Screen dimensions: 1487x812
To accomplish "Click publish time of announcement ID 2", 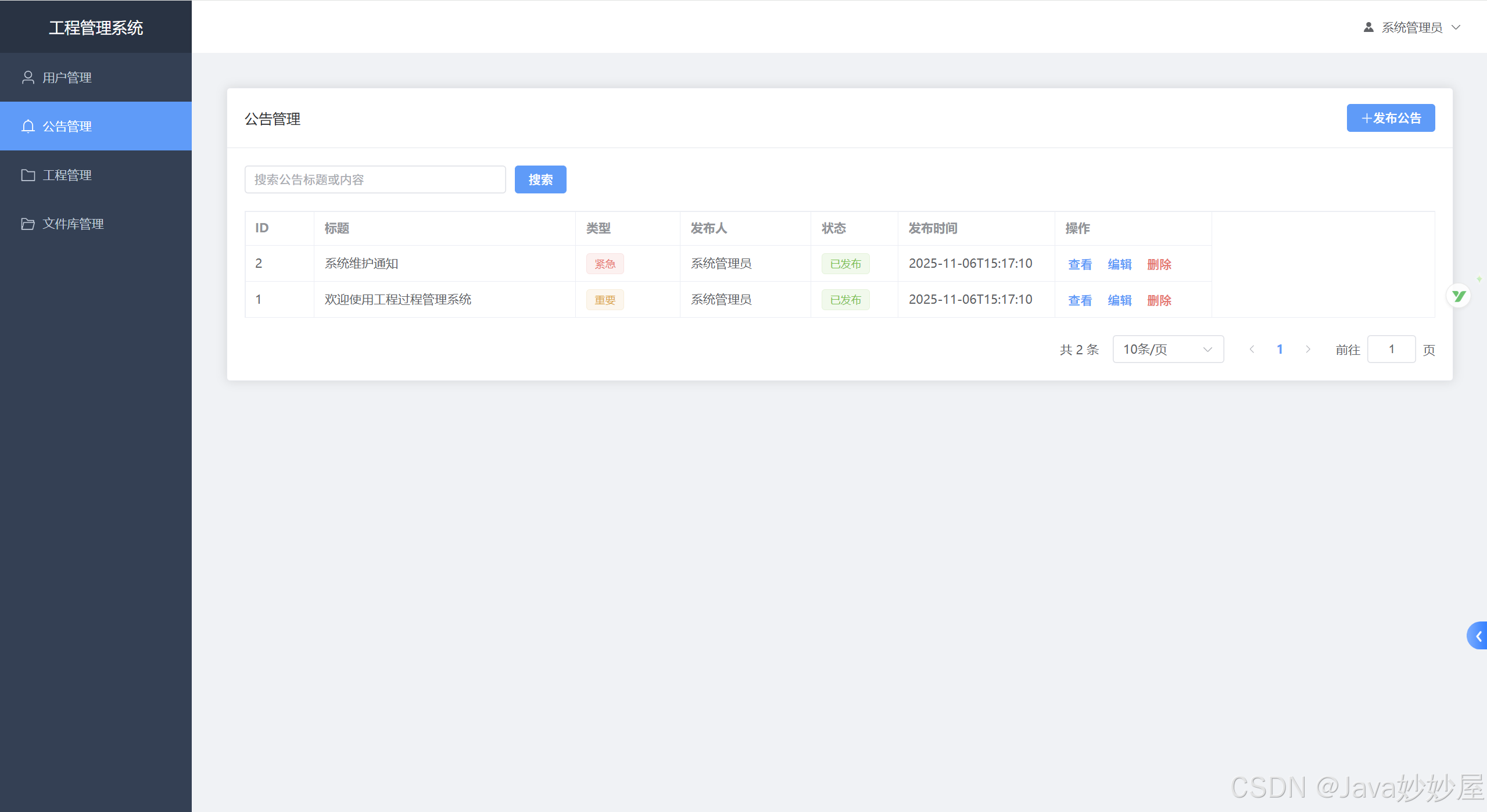I will [970, 263].
